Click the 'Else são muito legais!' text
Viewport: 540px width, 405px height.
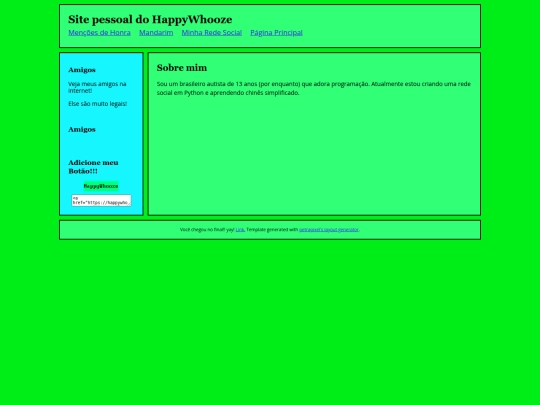(x=97, y=104)
